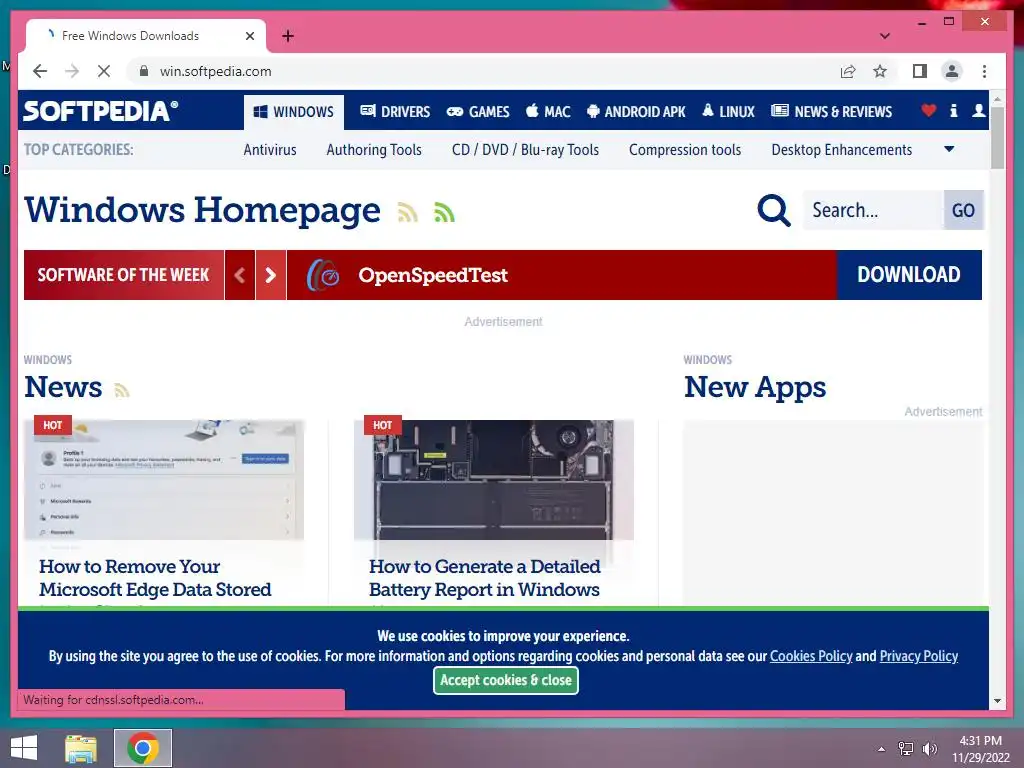Click the RSS icon next to News

point(121,391)
